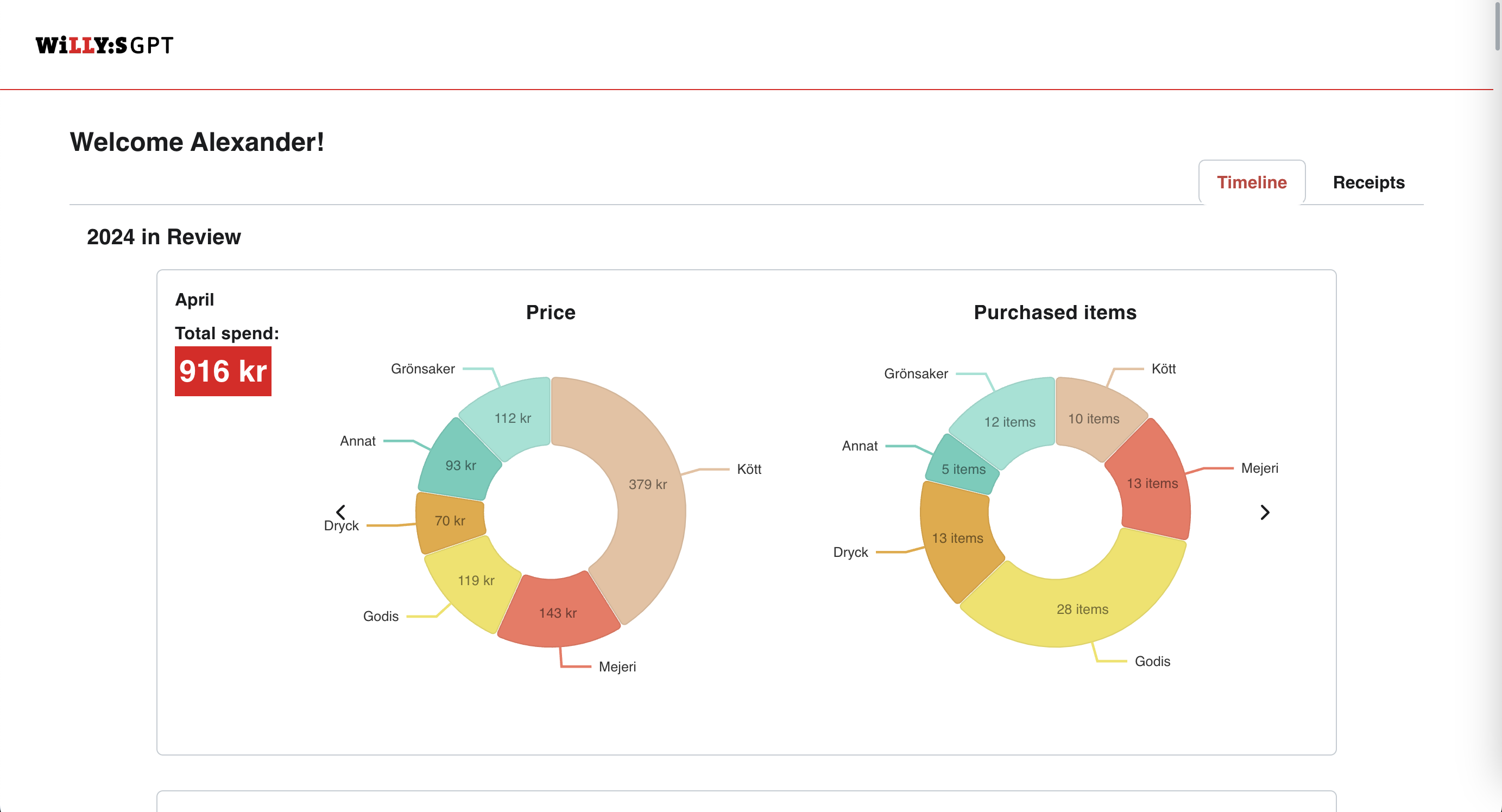Click the left arrow to view previous month
Screen dimensions: 1502x812
tap(340, 512)
